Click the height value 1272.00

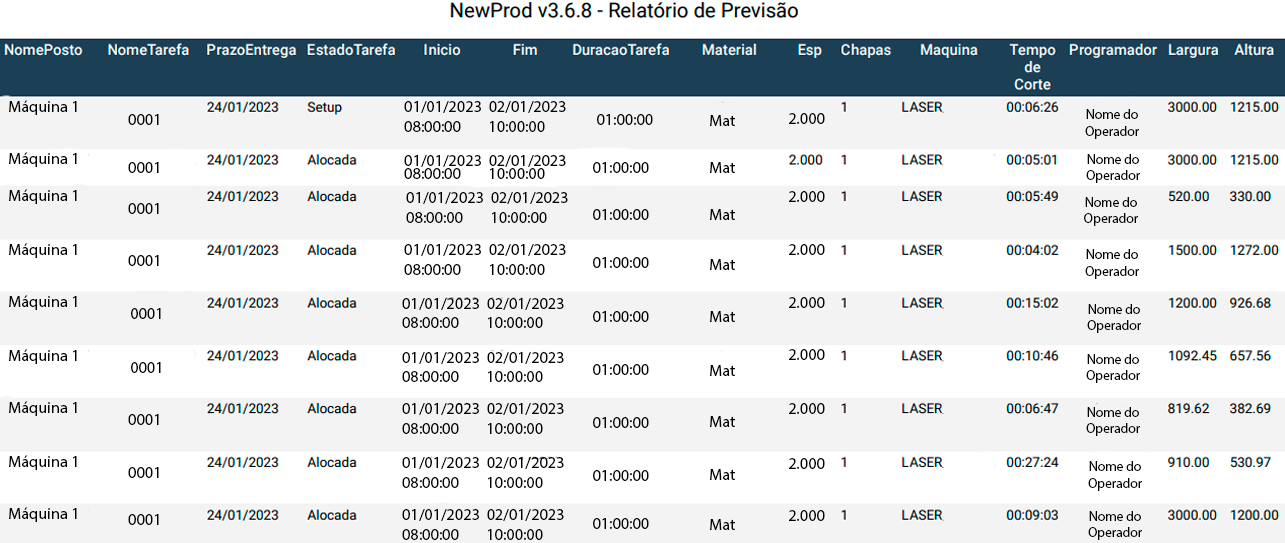1254,251
